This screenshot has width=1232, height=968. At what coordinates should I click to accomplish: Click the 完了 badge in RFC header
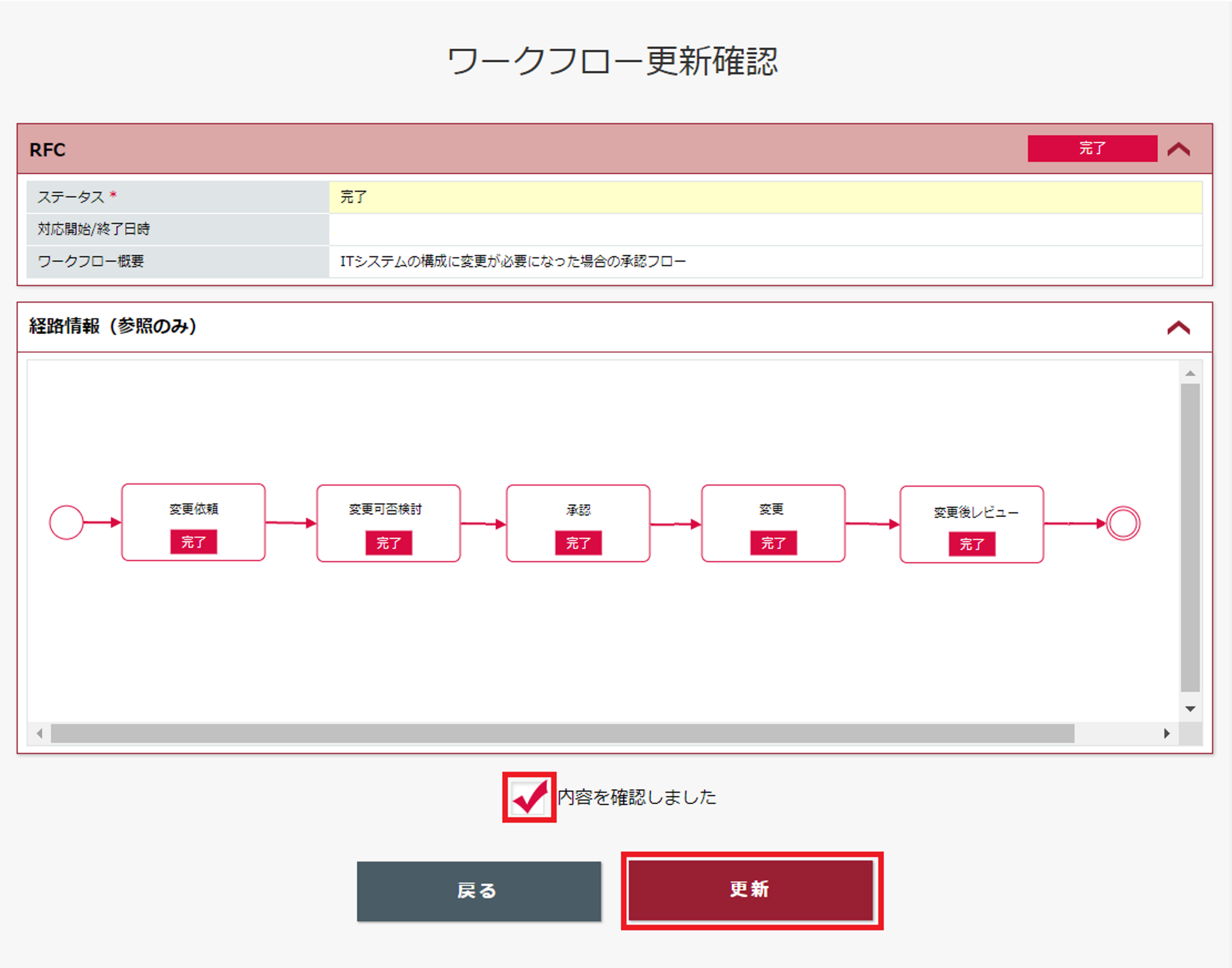pyautogui.click(x=1092, y=148)
